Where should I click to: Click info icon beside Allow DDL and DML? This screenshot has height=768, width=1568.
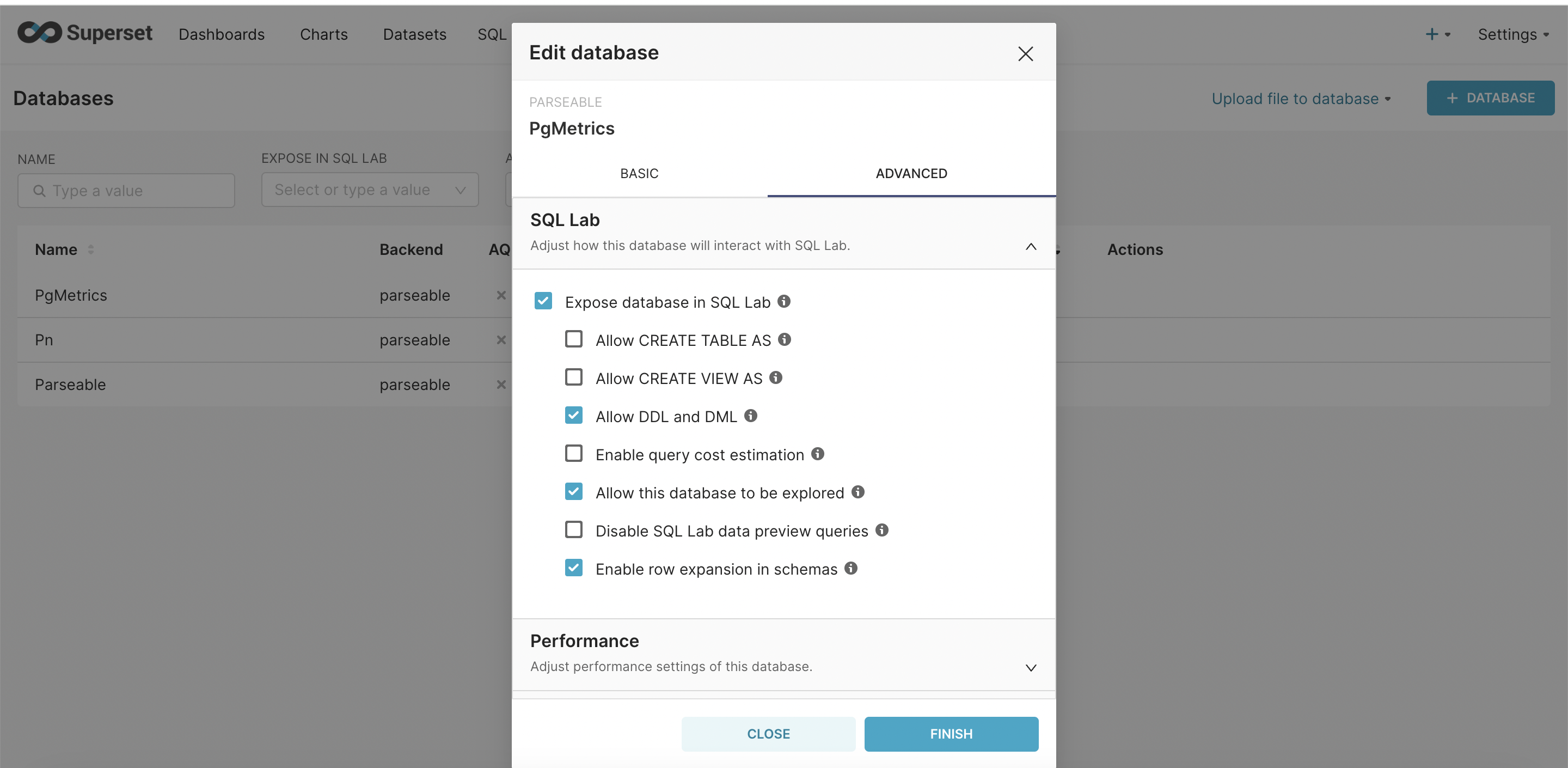[751, 416]
